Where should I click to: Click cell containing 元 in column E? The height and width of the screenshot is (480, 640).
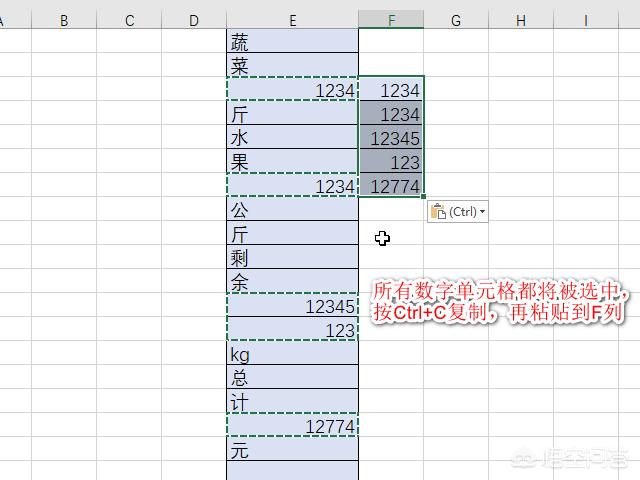[x=293, y=449]
